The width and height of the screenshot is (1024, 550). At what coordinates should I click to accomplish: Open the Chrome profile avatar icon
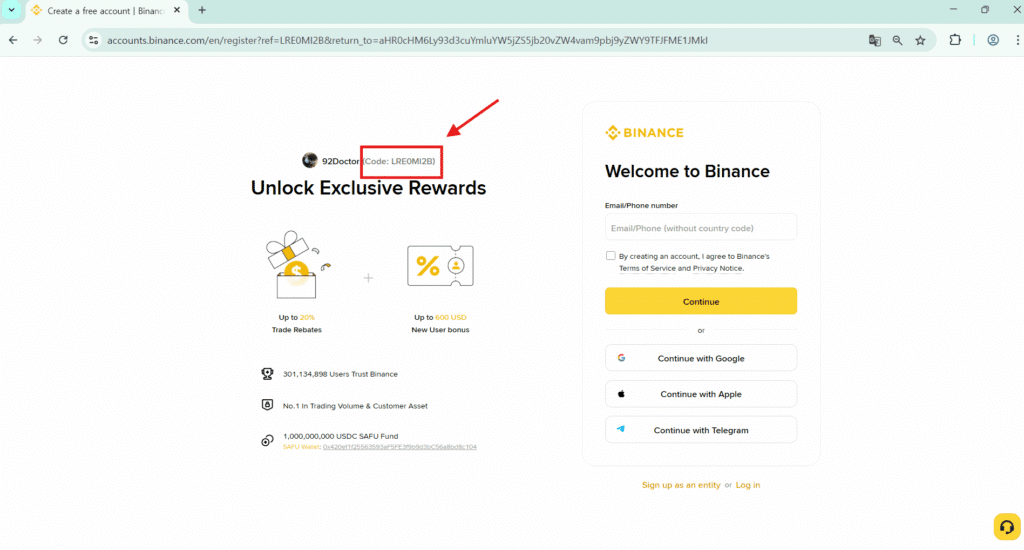(993, 40)
